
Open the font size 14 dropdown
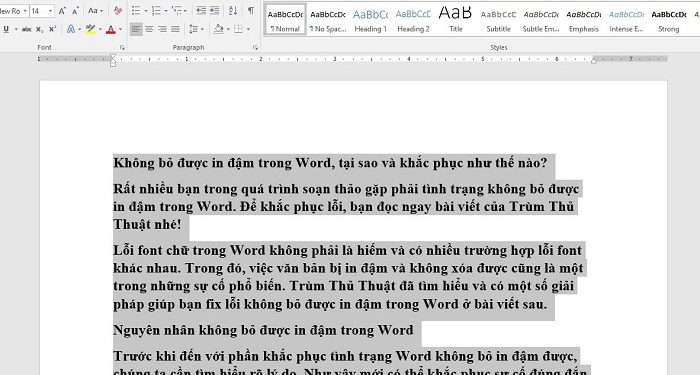pos(50,11)
